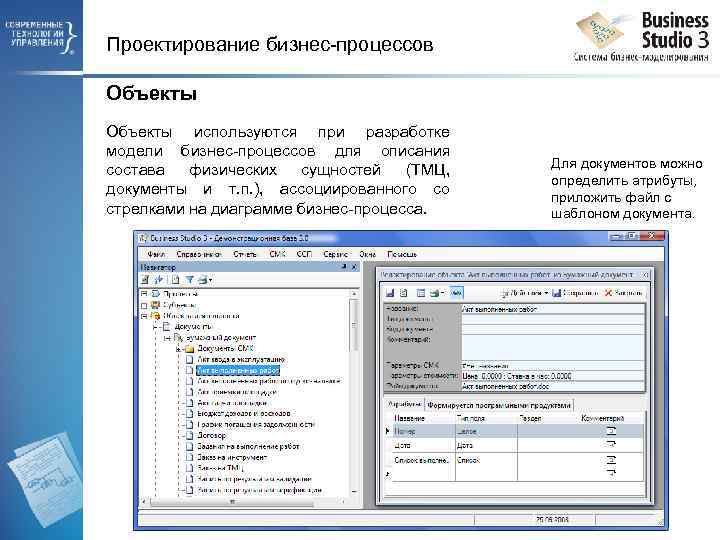
Task: Click the Комментарий text area
Action: pyautogui.click(x=552, y=347)
